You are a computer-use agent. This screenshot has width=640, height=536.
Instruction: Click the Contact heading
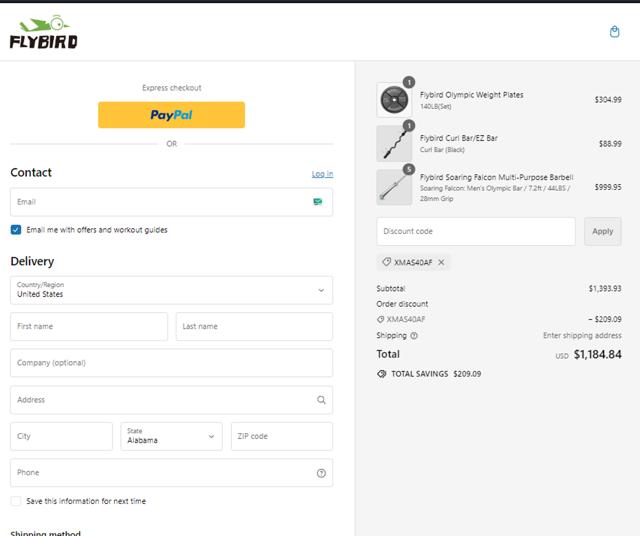point(31,173)
